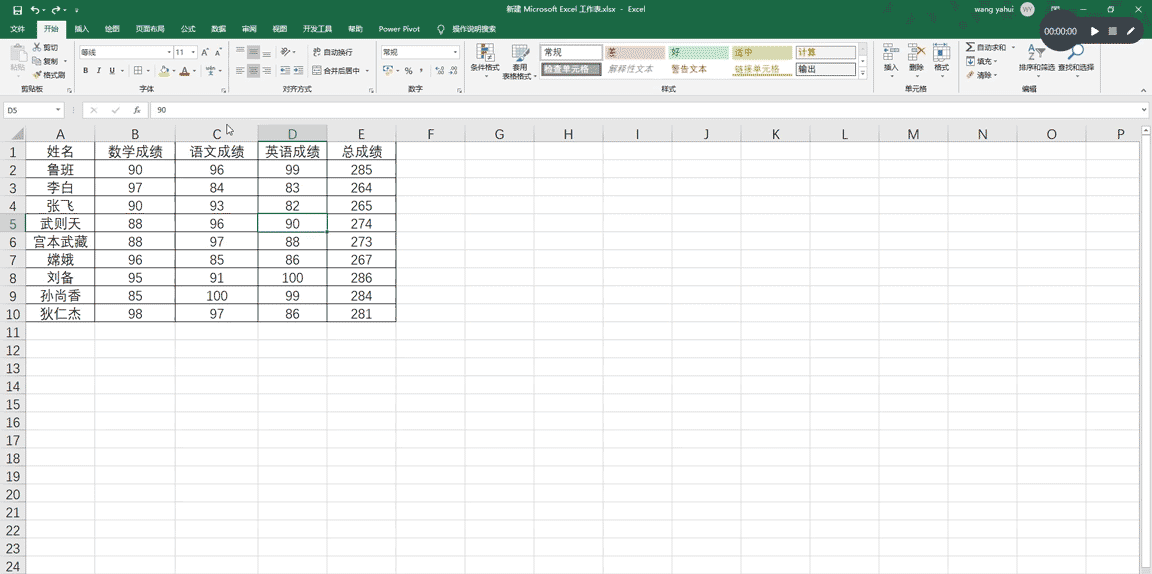Image resolution: width=1152 pixels, height=574 pixels.
Task: Center cell text horizontally
Action: pos(253,71)
